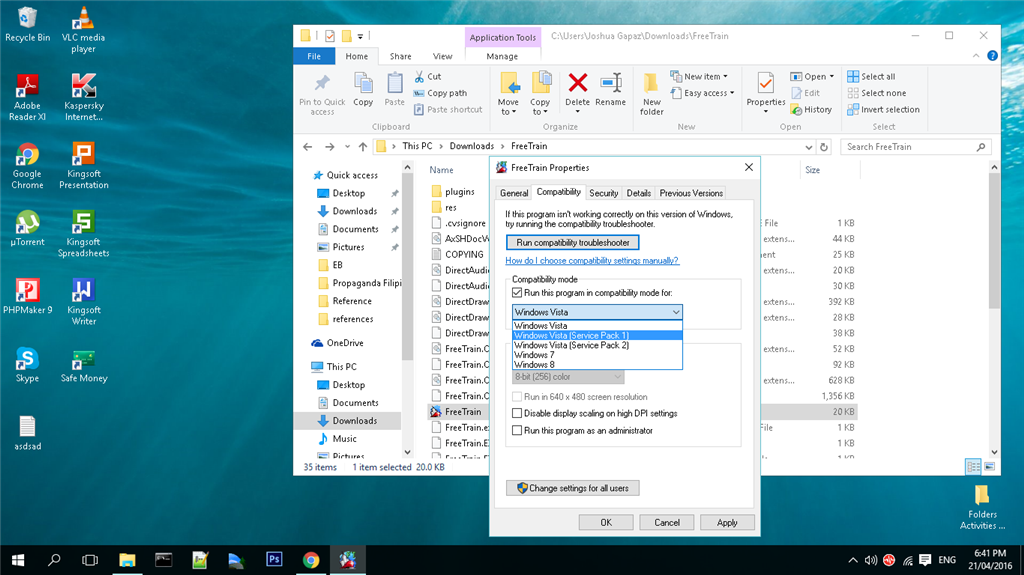
Task: Switch to large icons view button
Action: pos(989,467)
